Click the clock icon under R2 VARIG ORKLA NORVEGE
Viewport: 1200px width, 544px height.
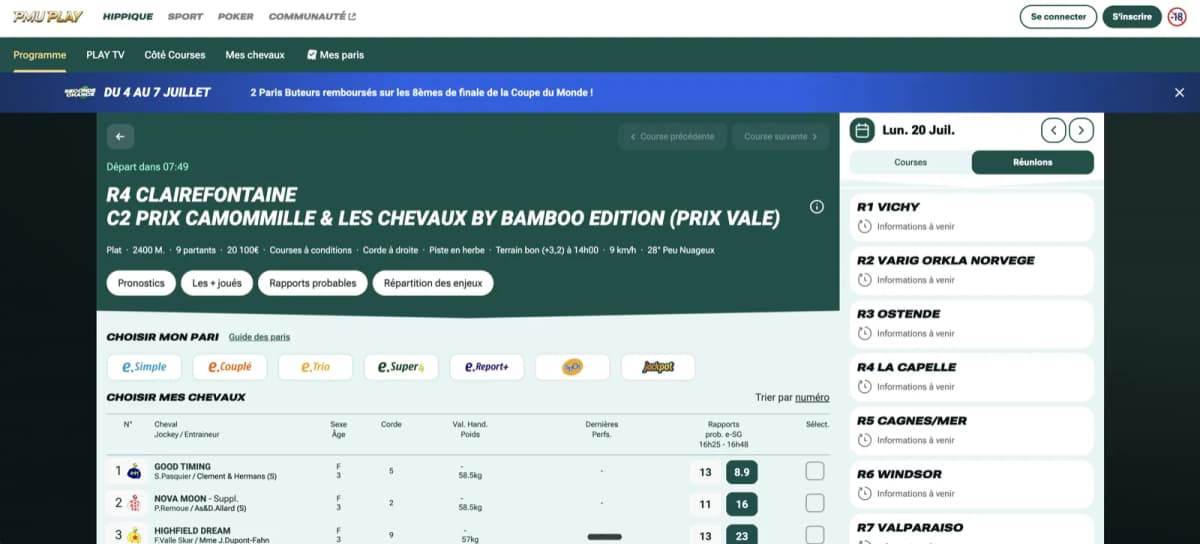coord(865,280)
